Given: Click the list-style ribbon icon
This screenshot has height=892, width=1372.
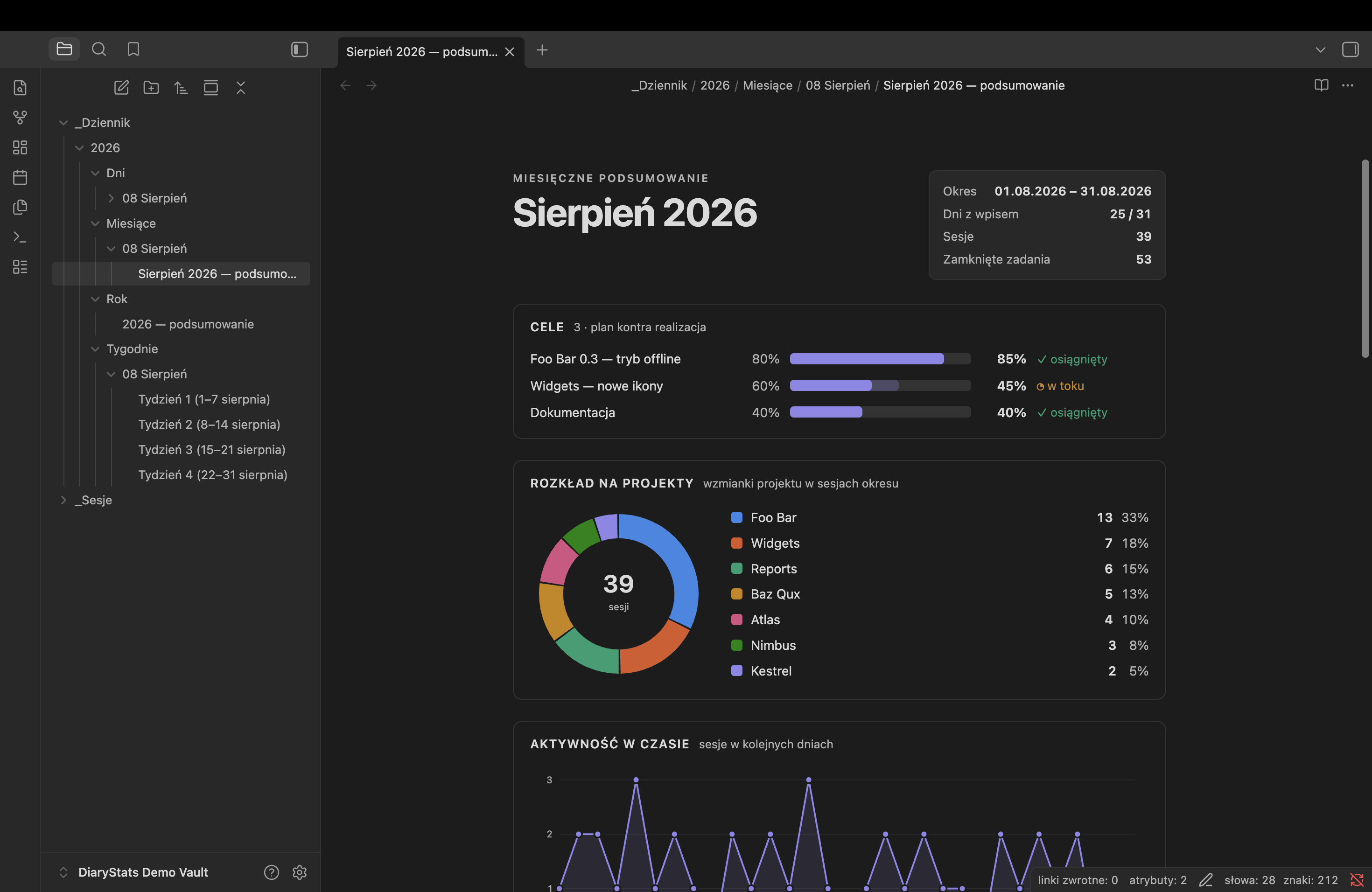Looking at the screenshot, I should (20, 267).
